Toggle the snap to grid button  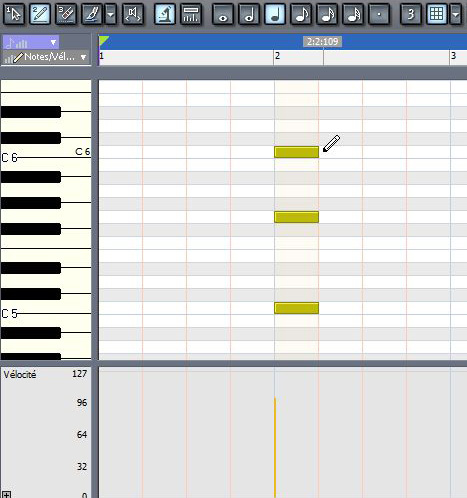click(x=437, y=14)
